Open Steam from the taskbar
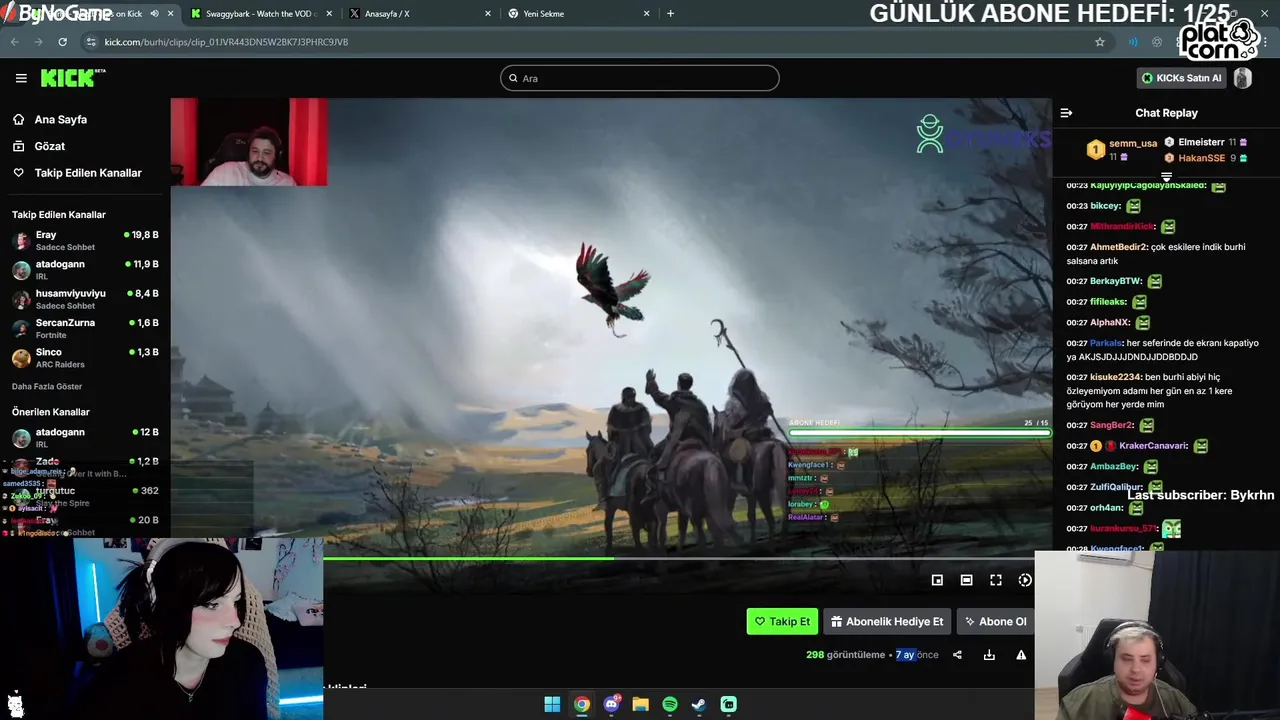This screenshot has width=1280, height=720. (x=699, y=705)
